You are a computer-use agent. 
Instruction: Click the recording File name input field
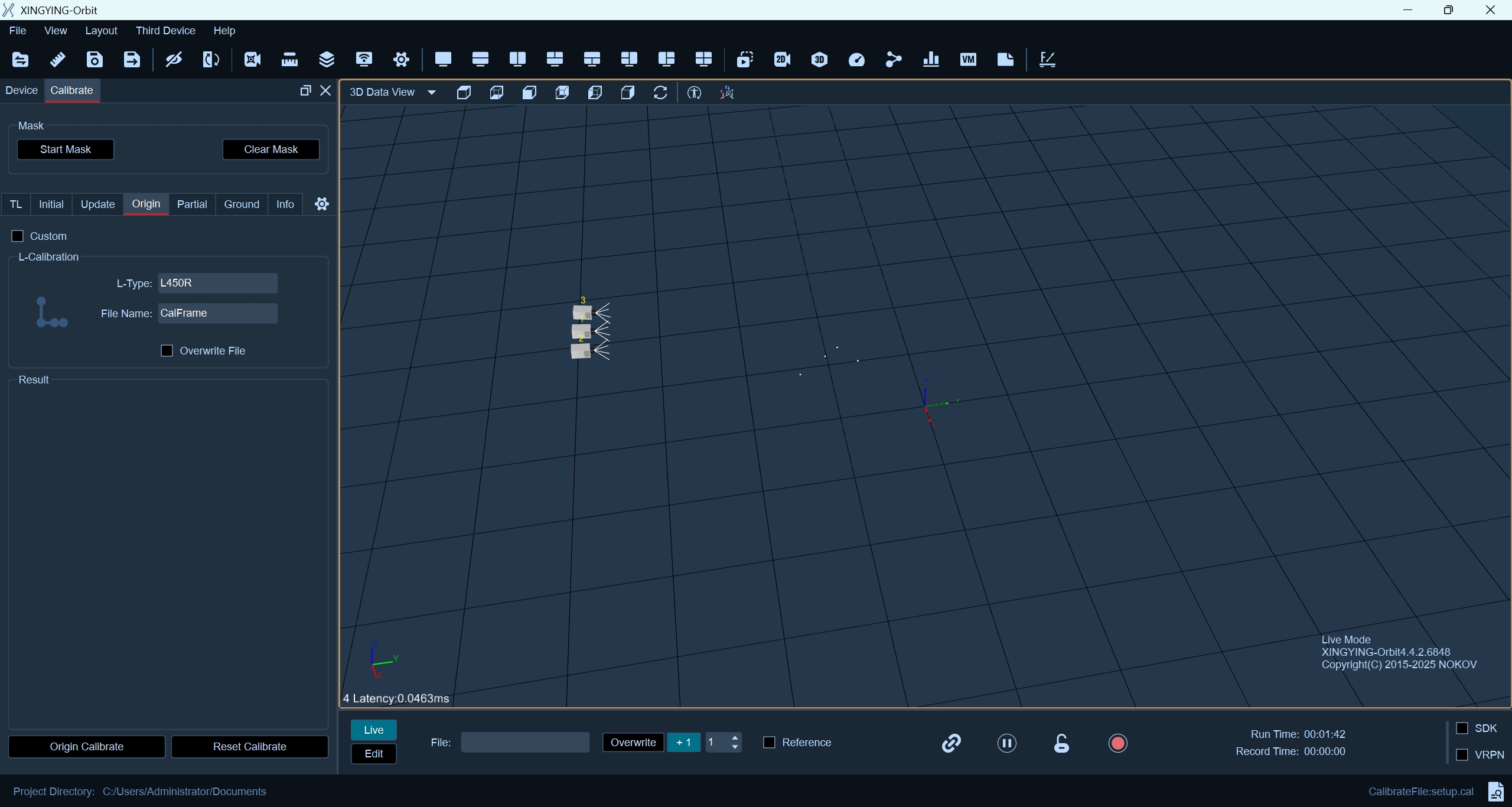coord(525,743)
